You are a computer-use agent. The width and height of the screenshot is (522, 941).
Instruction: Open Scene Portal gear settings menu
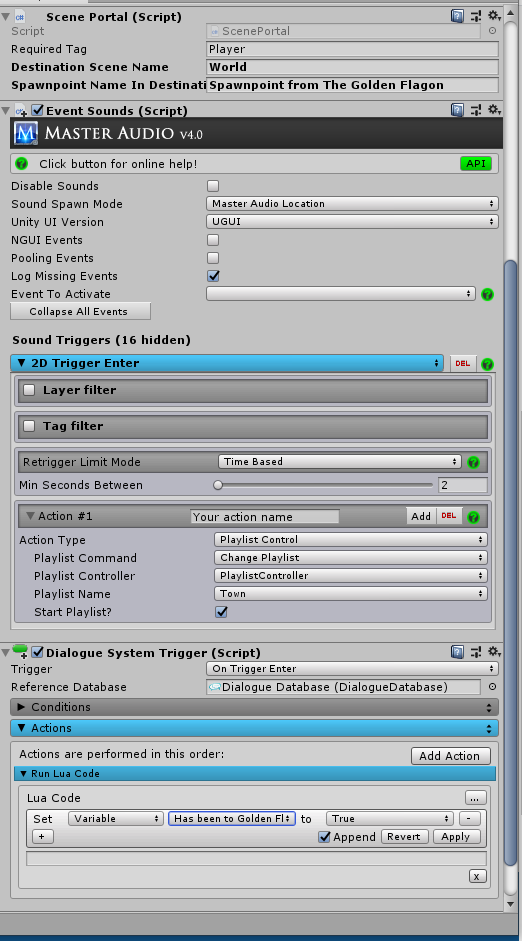[x=494, y=16]
